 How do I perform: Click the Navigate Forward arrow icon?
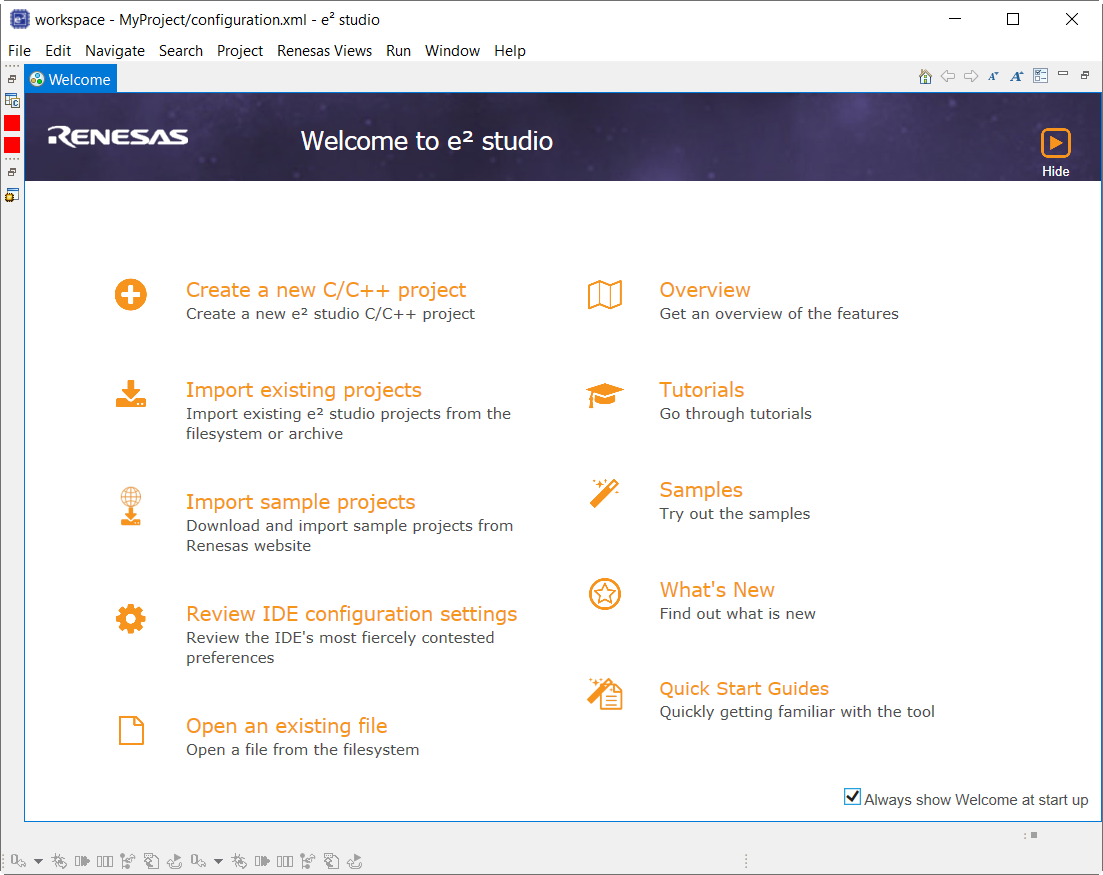[971, 76]
